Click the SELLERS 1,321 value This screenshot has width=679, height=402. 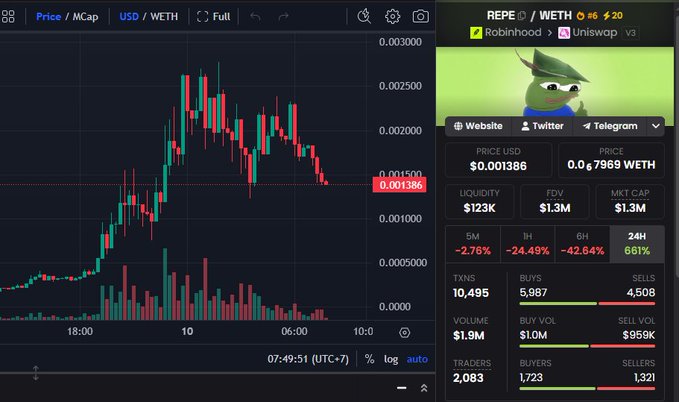pos(644,378)
